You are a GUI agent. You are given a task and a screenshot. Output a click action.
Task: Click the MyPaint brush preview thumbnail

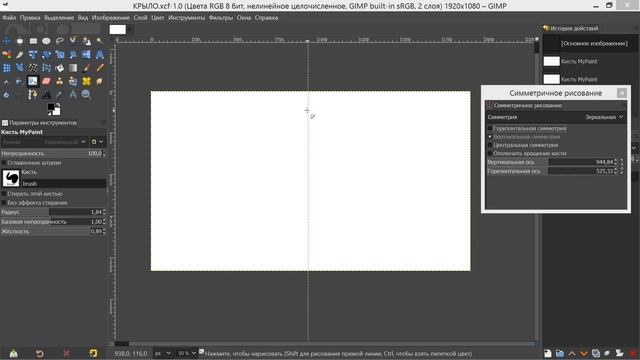tap(11, 178)
